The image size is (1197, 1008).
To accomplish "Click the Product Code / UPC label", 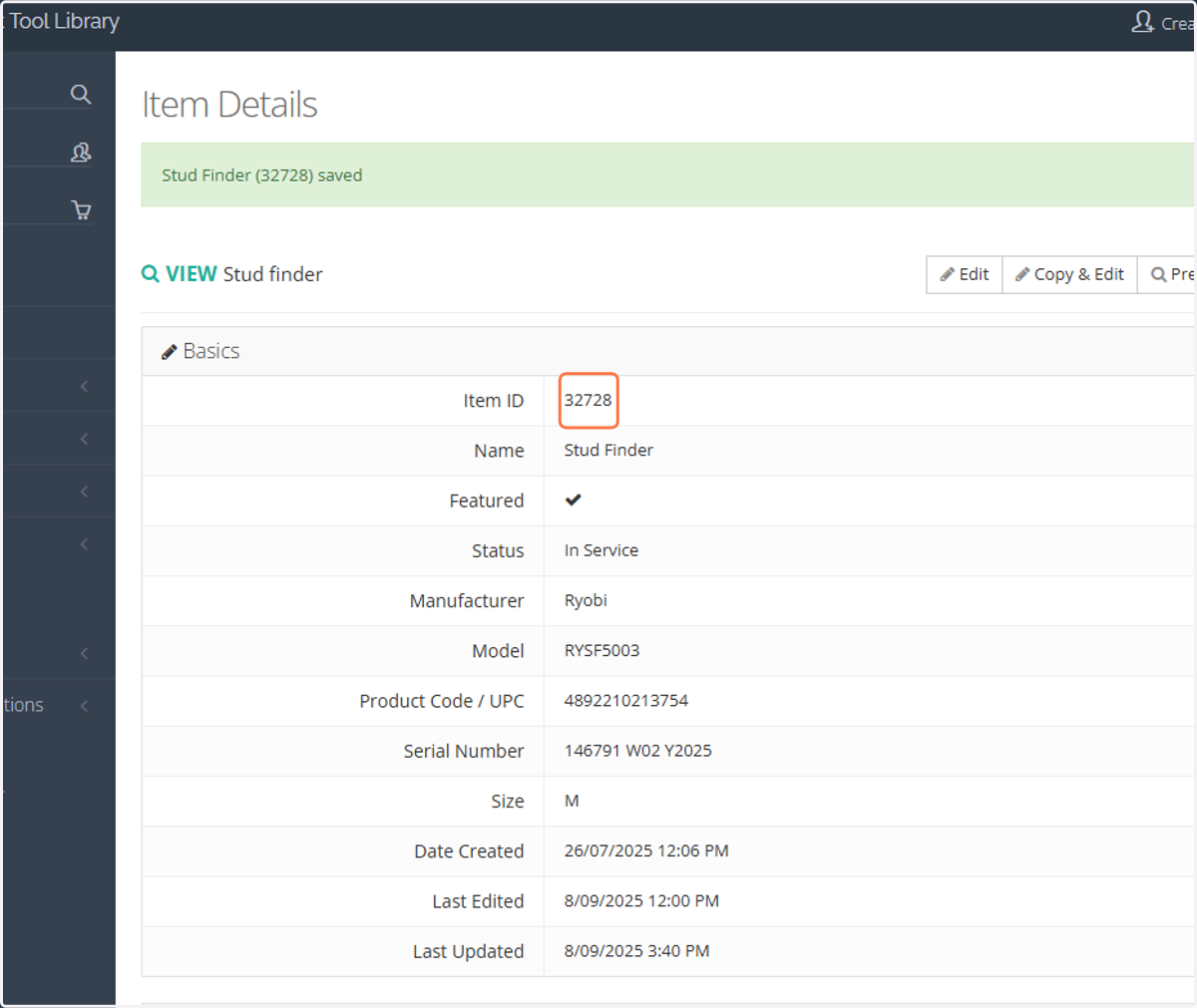I will pos(442,701).
